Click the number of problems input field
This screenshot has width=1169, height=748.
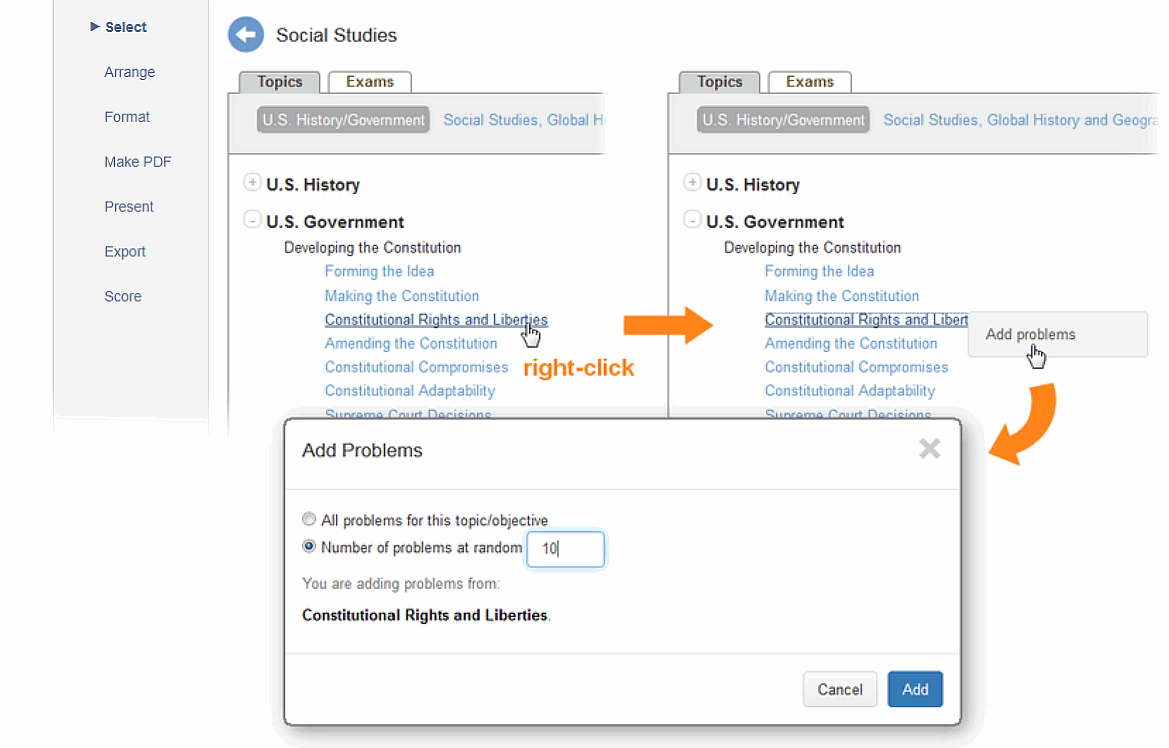pos(565,549)
